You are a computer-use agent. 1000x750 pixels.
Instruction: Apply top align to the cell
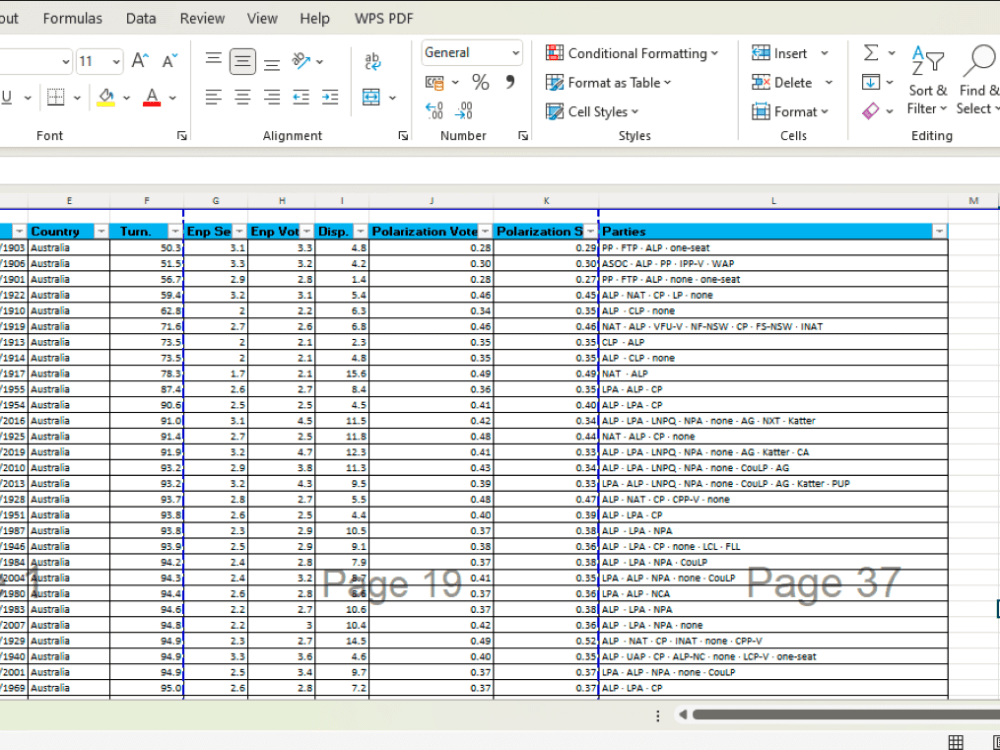click(214, 61)
